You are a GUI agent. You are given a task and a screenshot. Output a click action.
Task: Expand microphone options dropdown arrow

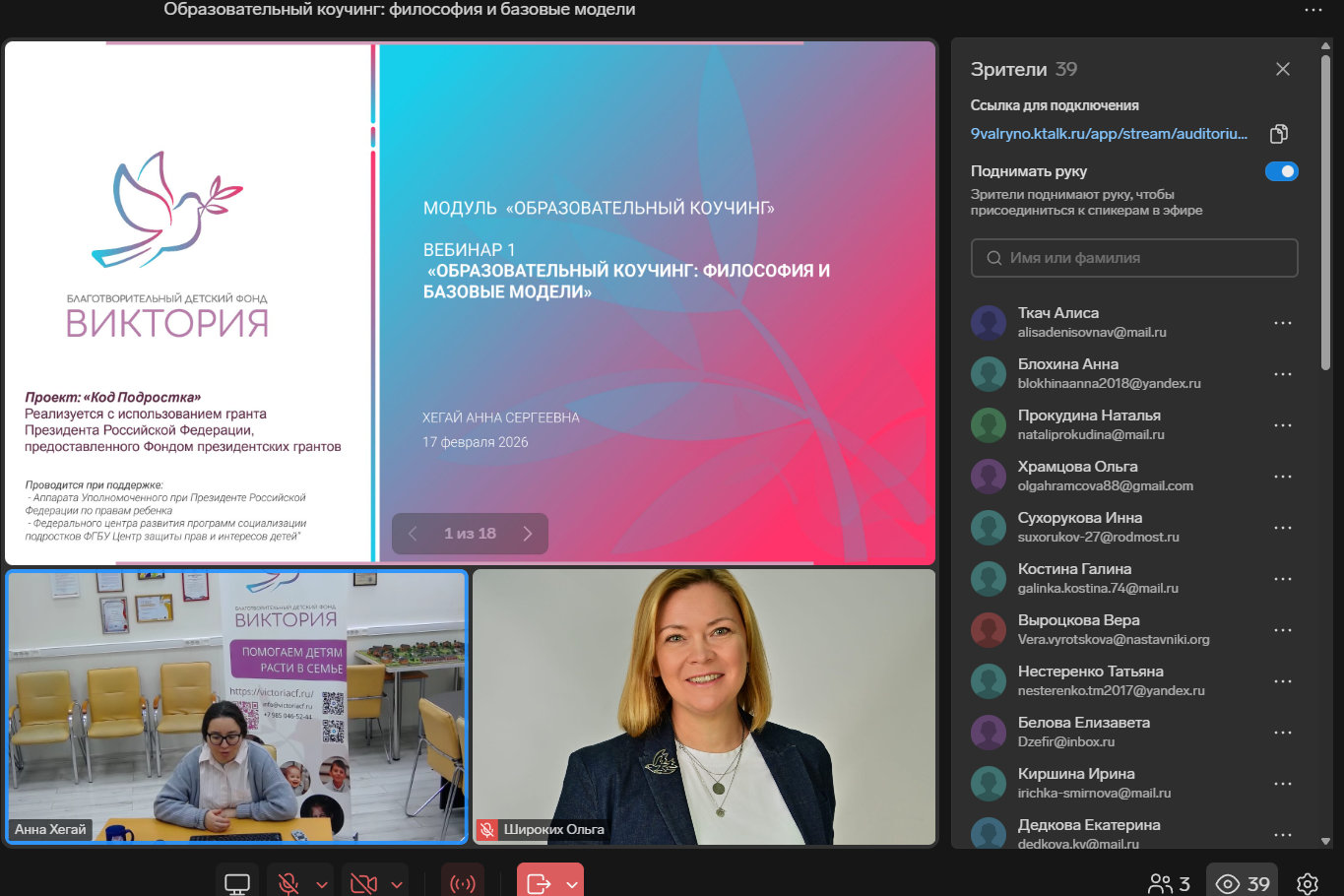tap(322, 884)
